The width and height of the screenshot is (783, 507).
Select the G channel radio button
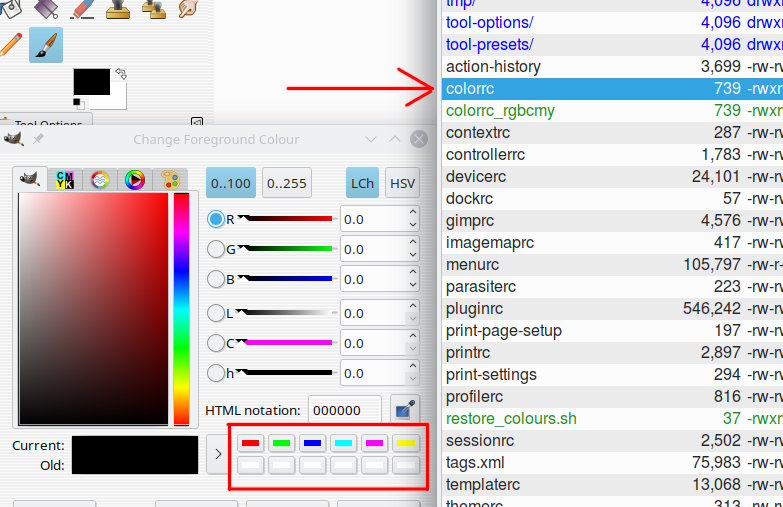216,249
